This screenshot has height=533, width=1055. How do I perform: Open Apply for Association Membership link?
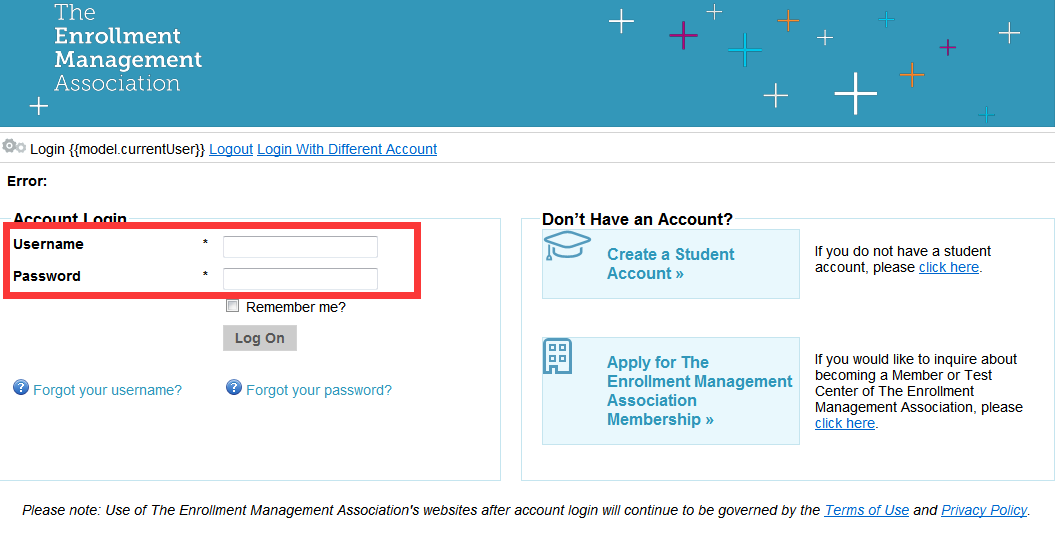click(700, 391)
